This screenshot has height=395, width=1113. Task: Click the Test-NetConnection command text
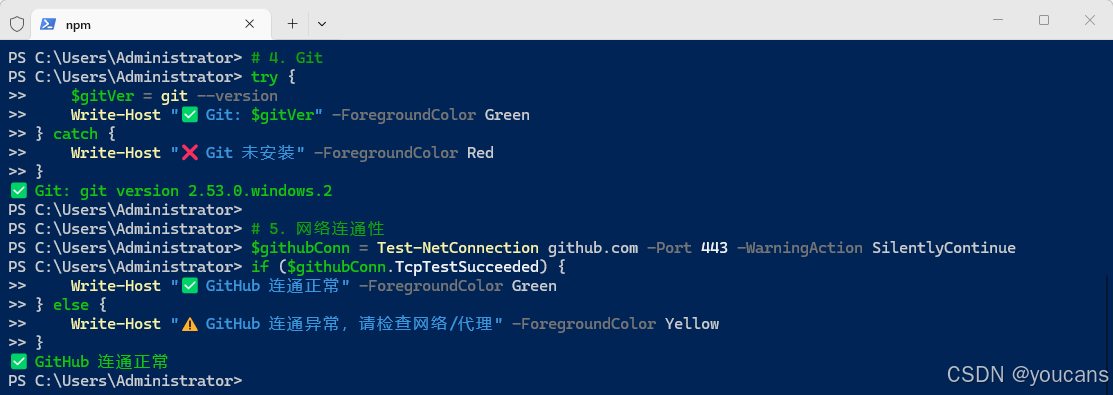click(x=458, y=248)
